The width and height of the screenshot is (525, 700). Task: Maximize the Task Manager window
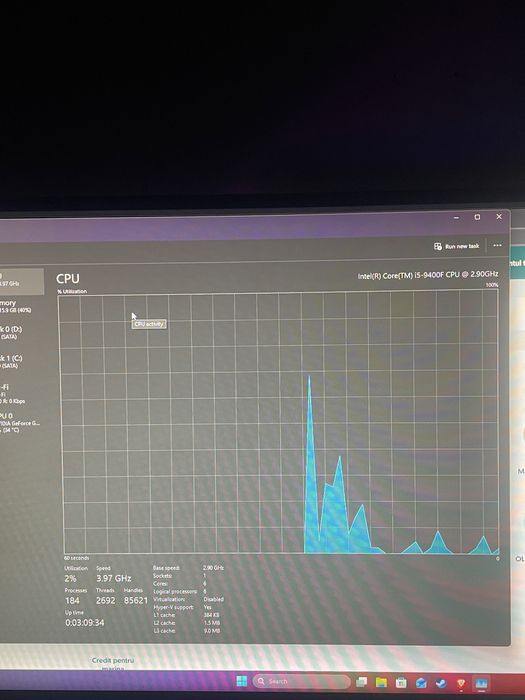(x=477, y=217)
